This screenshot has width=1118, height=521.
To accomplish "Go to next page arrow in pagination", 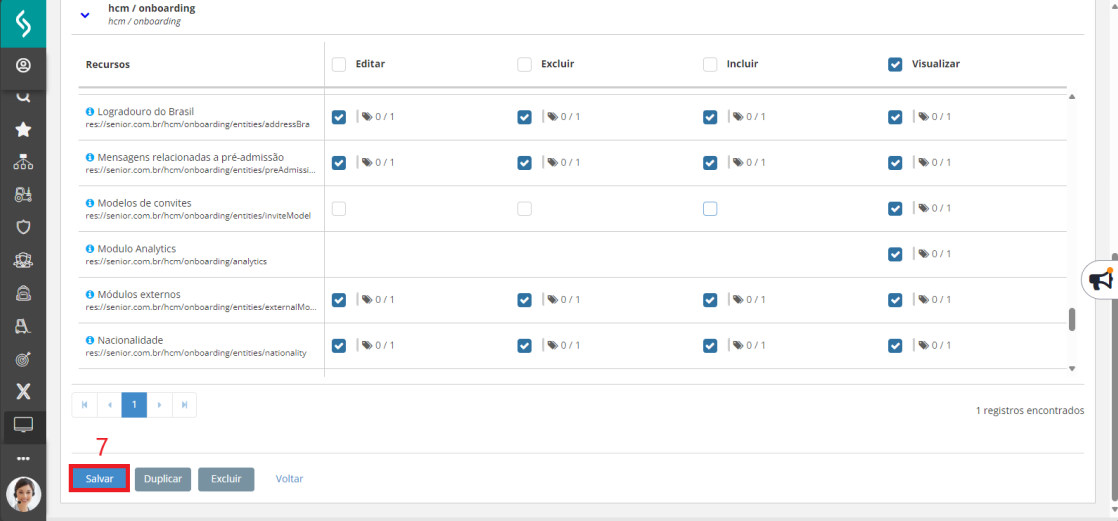I will point(159,405).
